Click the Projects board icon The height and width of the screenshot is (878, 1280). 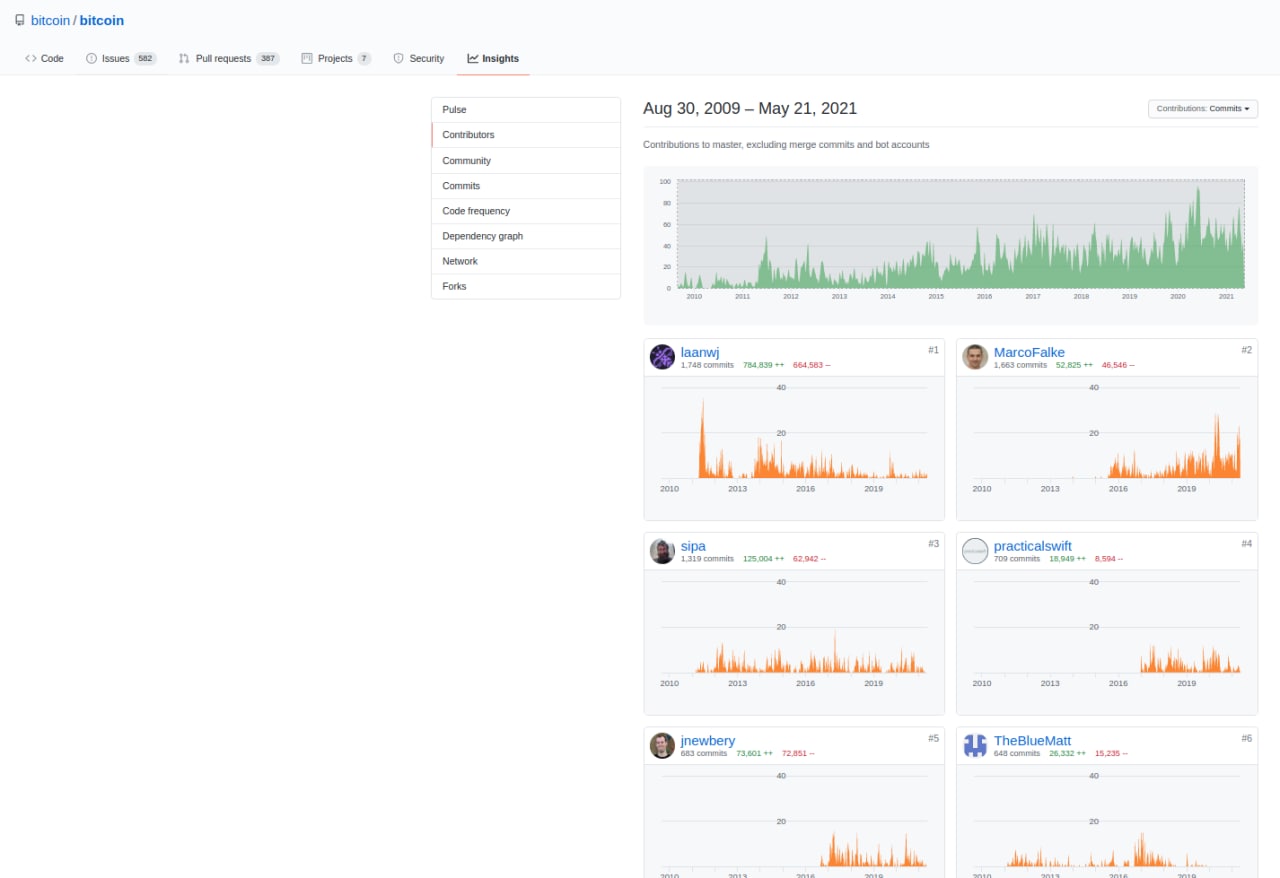[x=307, y=59]
